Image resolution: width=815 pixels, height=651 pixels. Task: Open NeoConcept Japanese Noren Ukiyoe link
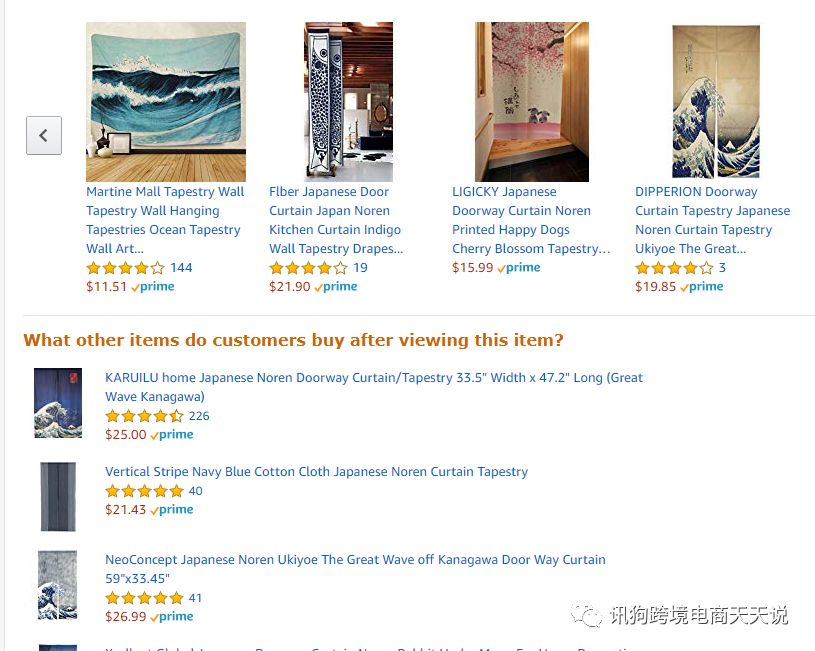click(355, 569)
